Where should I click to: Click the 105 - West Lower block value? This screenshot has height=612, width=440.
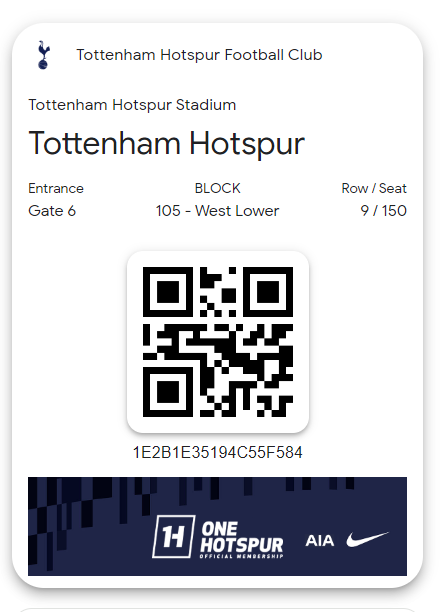(x=217, y=211)
